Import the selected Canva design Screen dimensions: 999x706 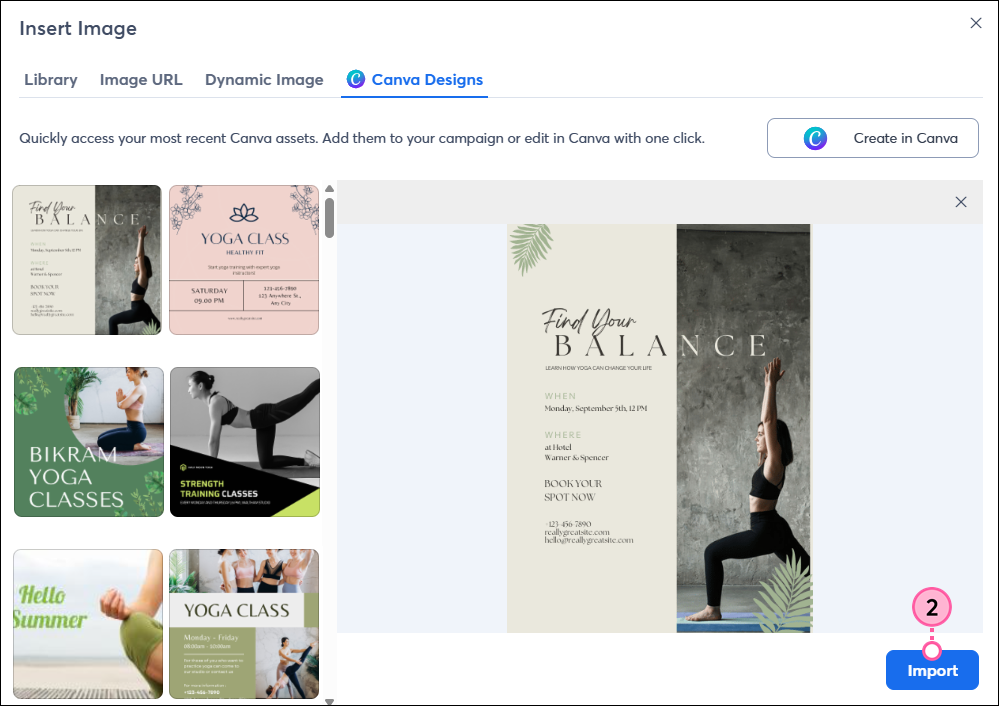932,670
